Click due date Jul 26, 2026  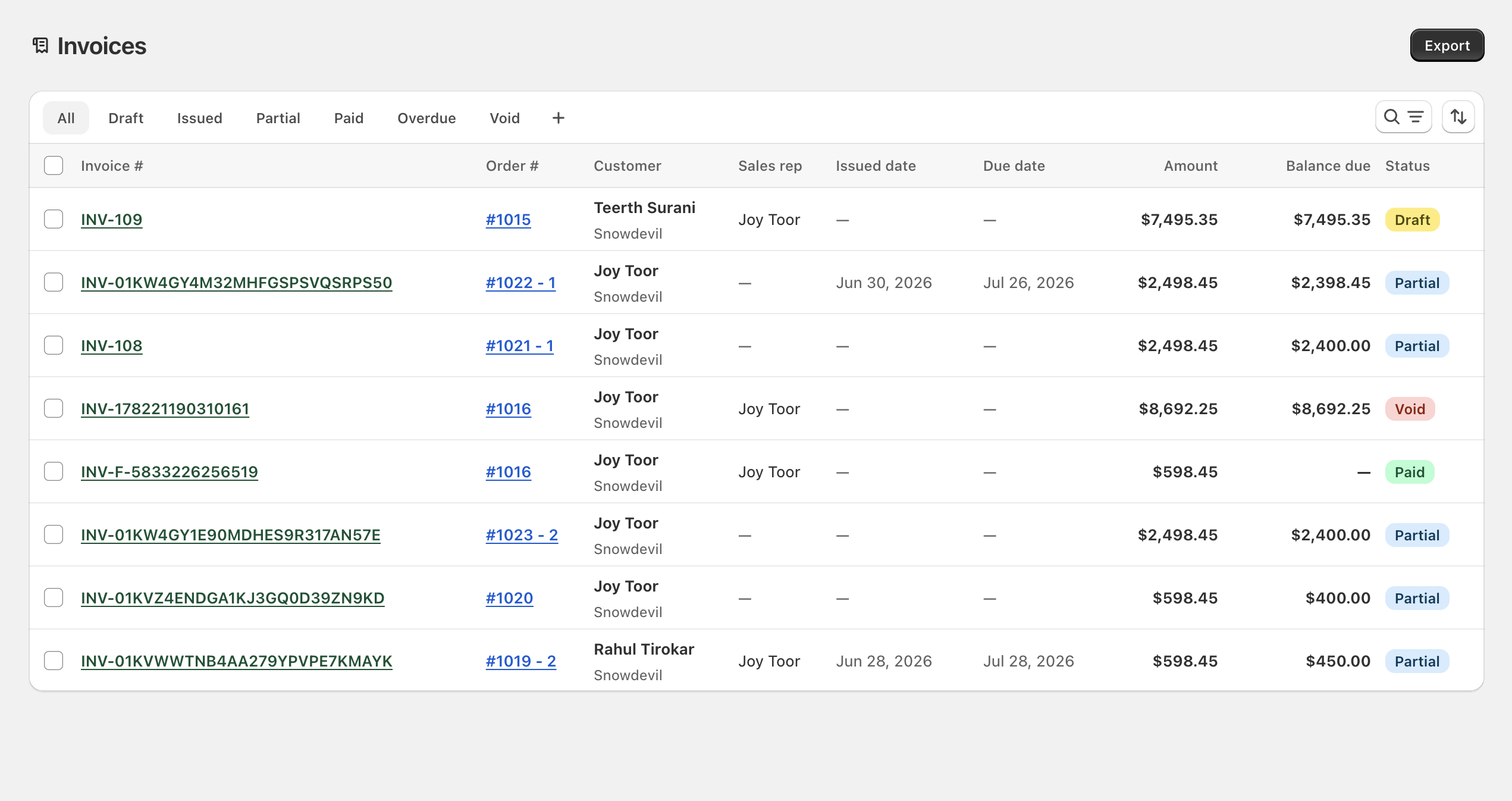click(1028, 283)
